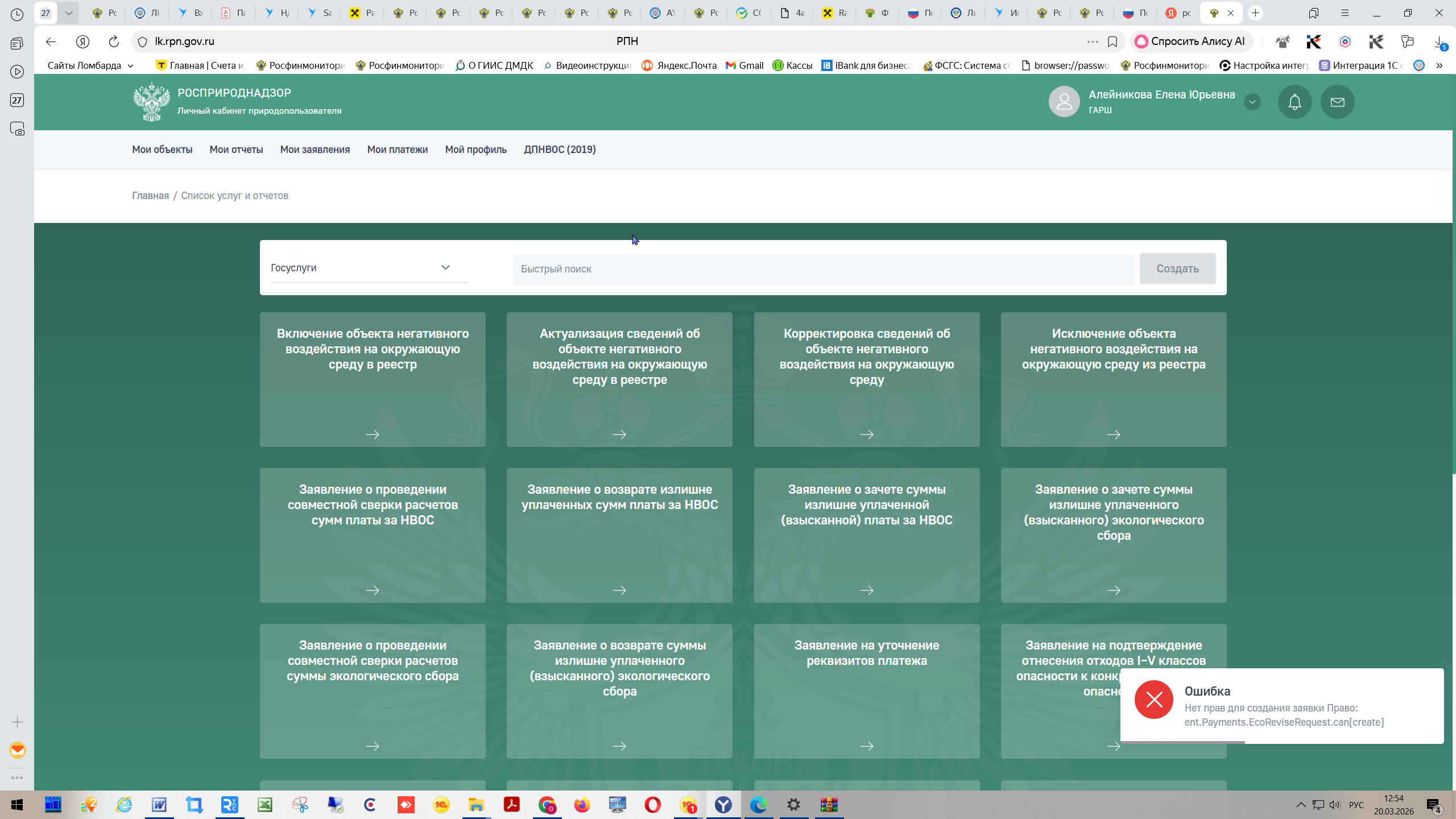Image resolution: width=1456 pixels, height=819 pixels.
Task: Open the messages envelope icon
Action: coord(1337,102)
